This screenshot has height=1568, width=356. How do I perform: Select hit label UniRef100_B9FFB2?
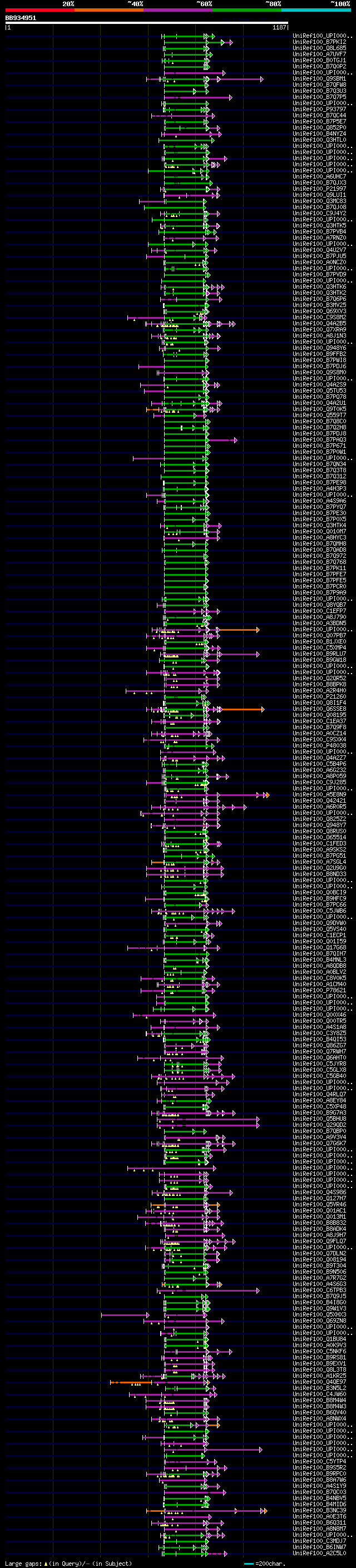click(x=319, y=354)
